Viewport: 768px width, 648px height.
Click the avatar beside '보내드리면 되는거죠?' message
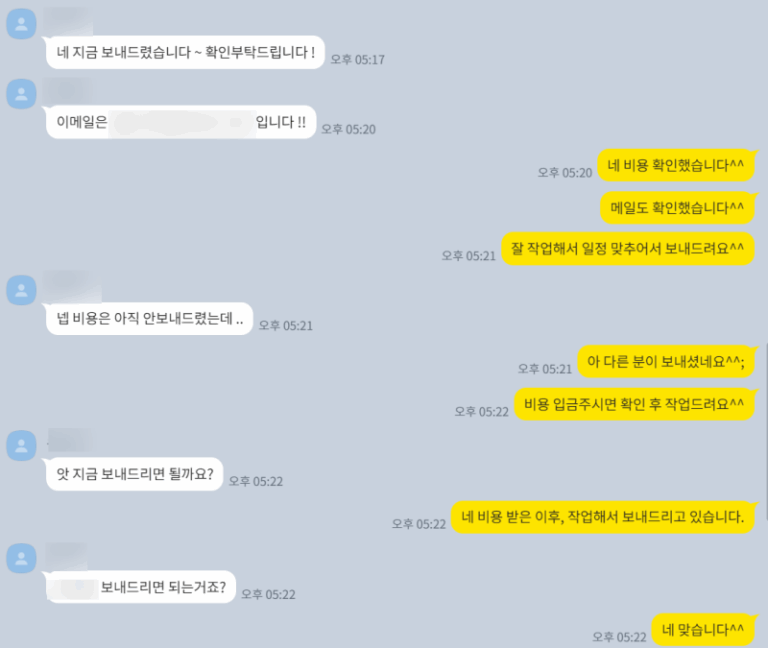(x=21, y=558)
